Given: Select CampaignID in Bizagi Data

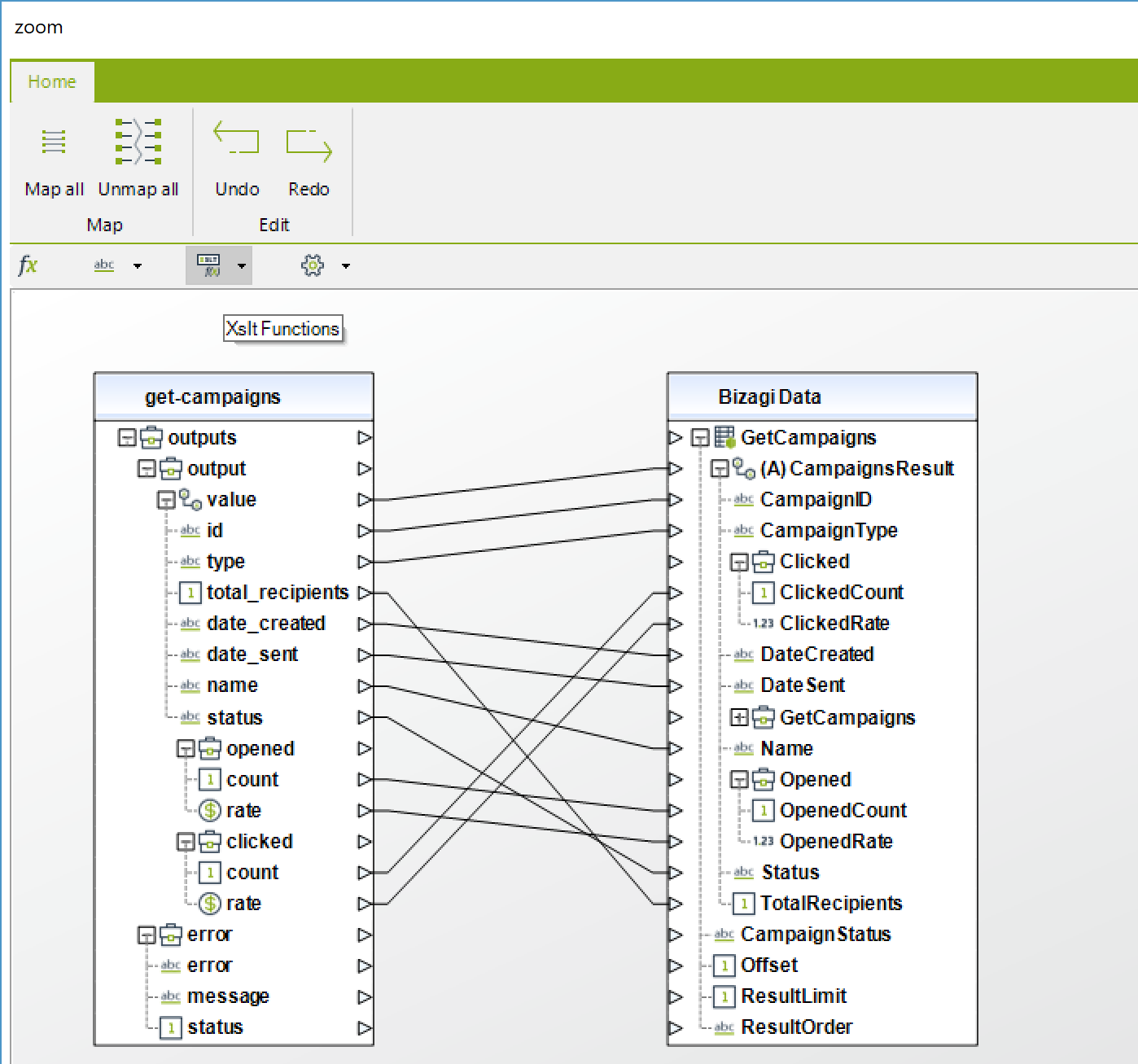Looking at the screenshot, I should (816, 500).
